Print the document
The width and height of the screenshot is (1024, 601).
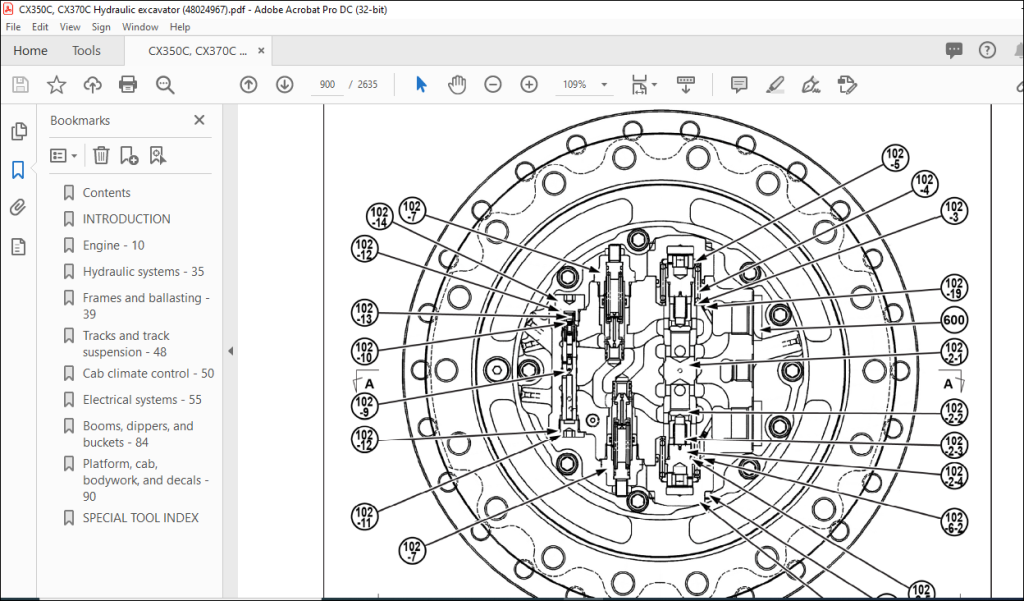128,84
